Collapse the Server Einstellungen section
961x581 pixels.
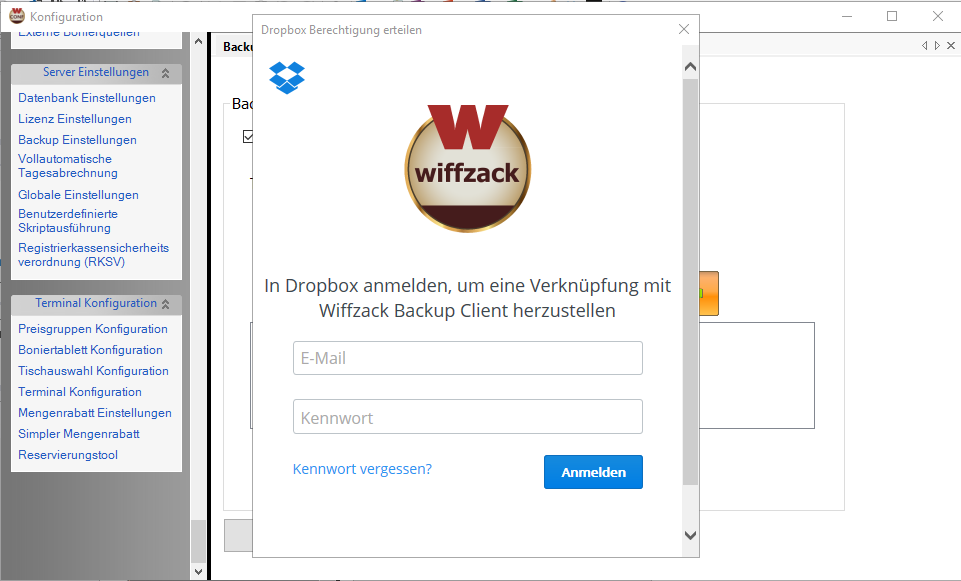[x=165, y=73]
